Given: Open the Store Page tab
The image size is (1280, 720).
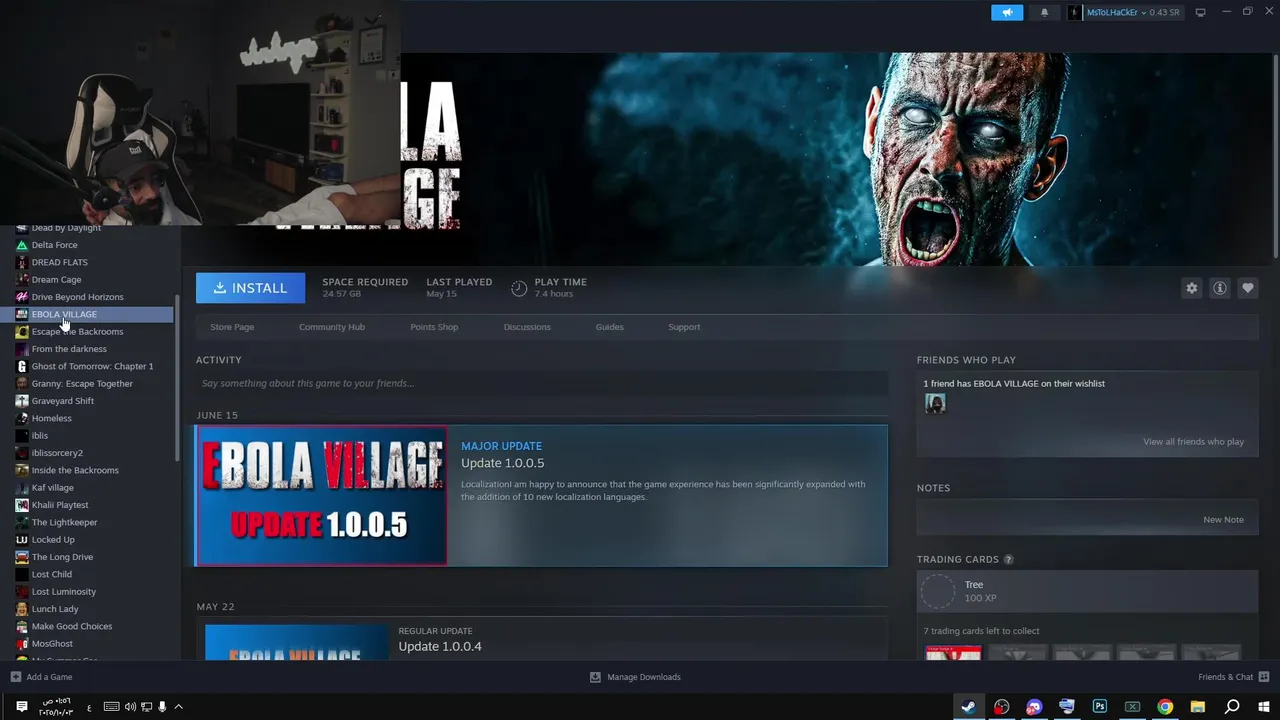Looking at the screenshot, I should coord(232,327).
